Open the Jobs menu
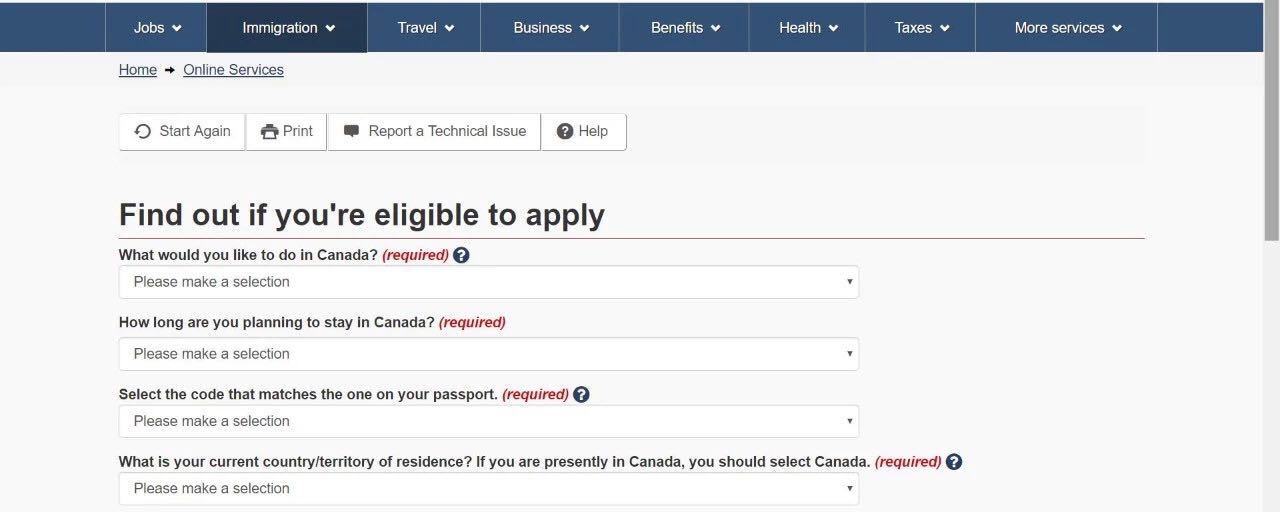The image size is (1280, 512). click(157, 28)
